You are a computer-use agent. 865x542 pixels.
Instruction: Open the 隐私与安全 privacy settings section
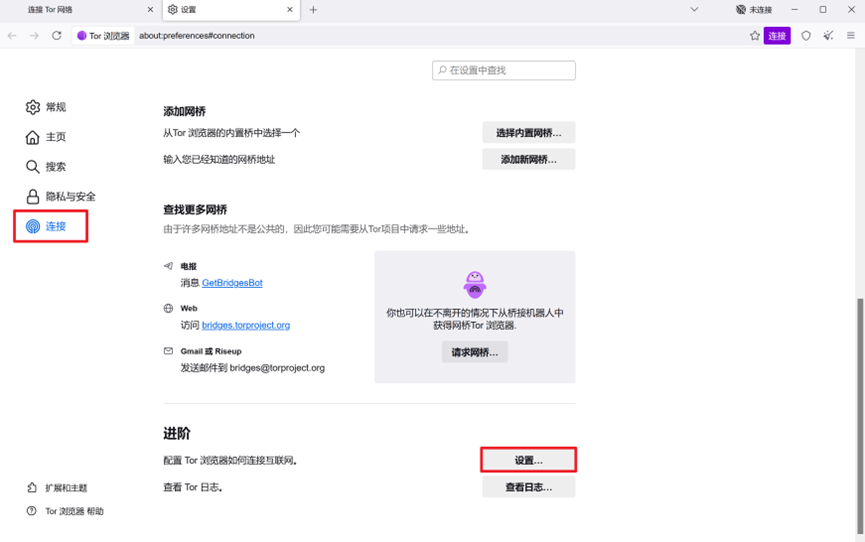(61, 196)
